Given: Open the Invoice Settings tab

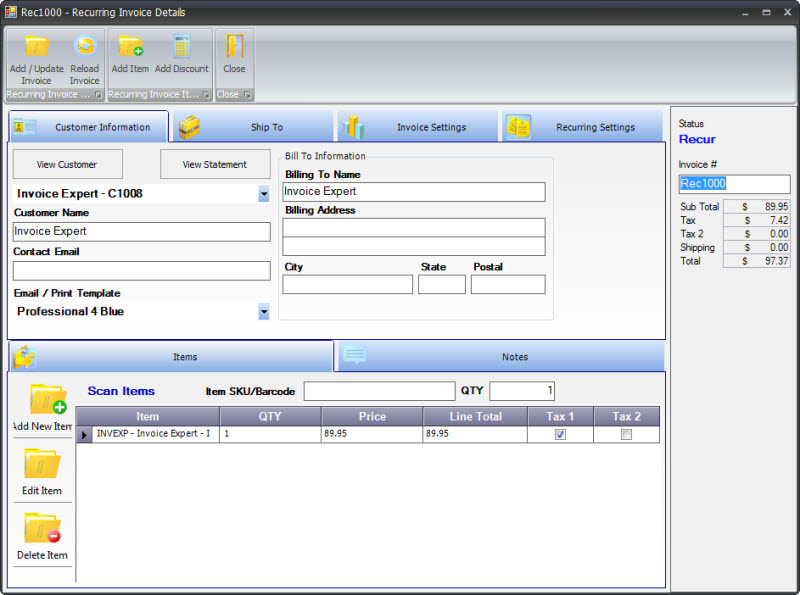Looking at the screenshot, I should coord(417,127).
